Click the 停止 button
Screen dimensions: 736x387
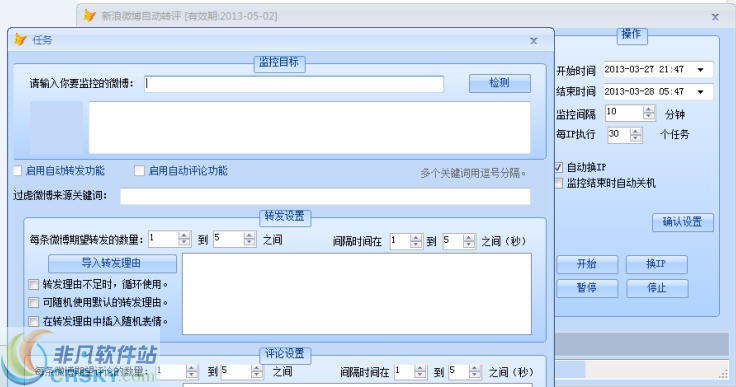tap(657, 288)
